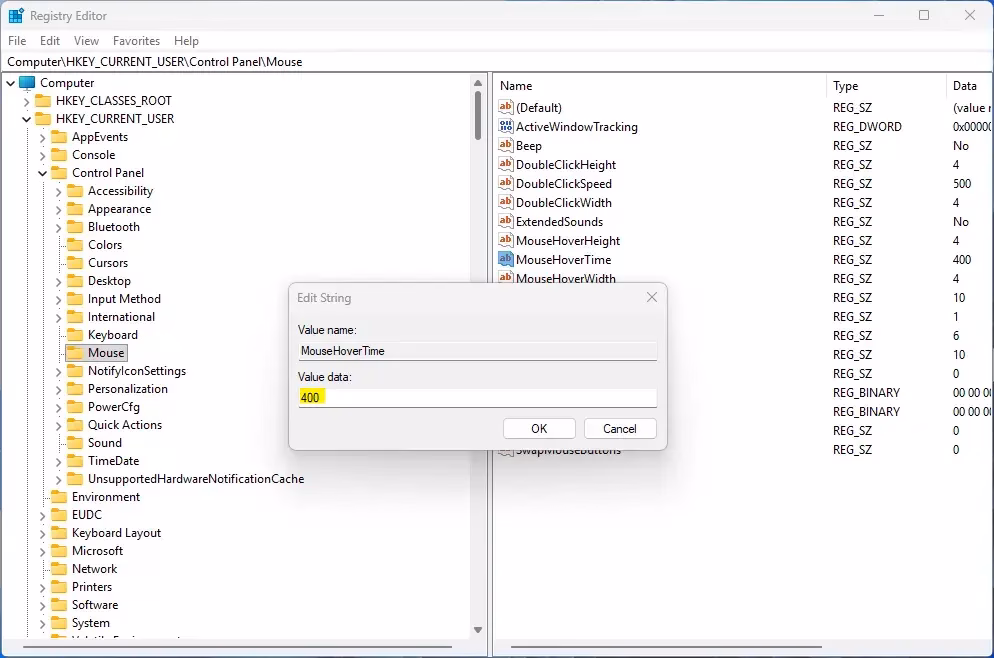Open the Edit menu

[50, 41]
